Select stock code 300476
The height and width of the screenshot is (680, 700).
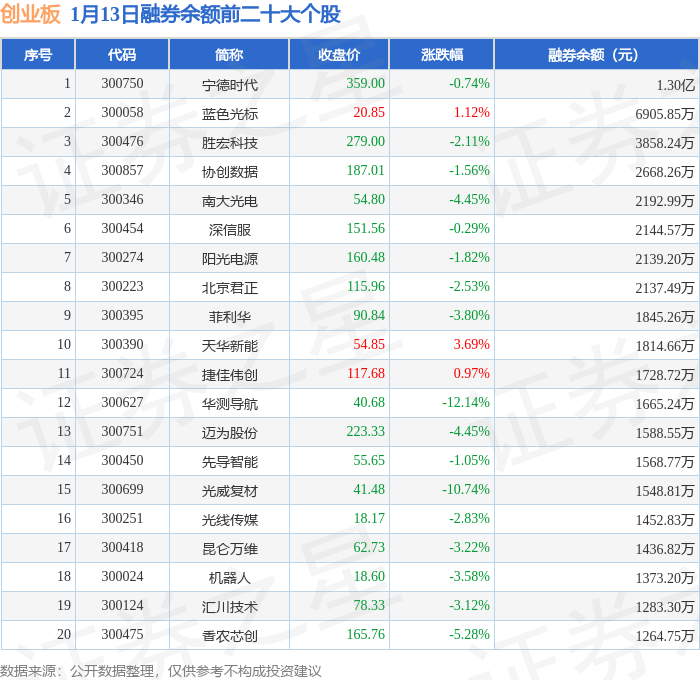pyautogui.click(x=122, y=142)
